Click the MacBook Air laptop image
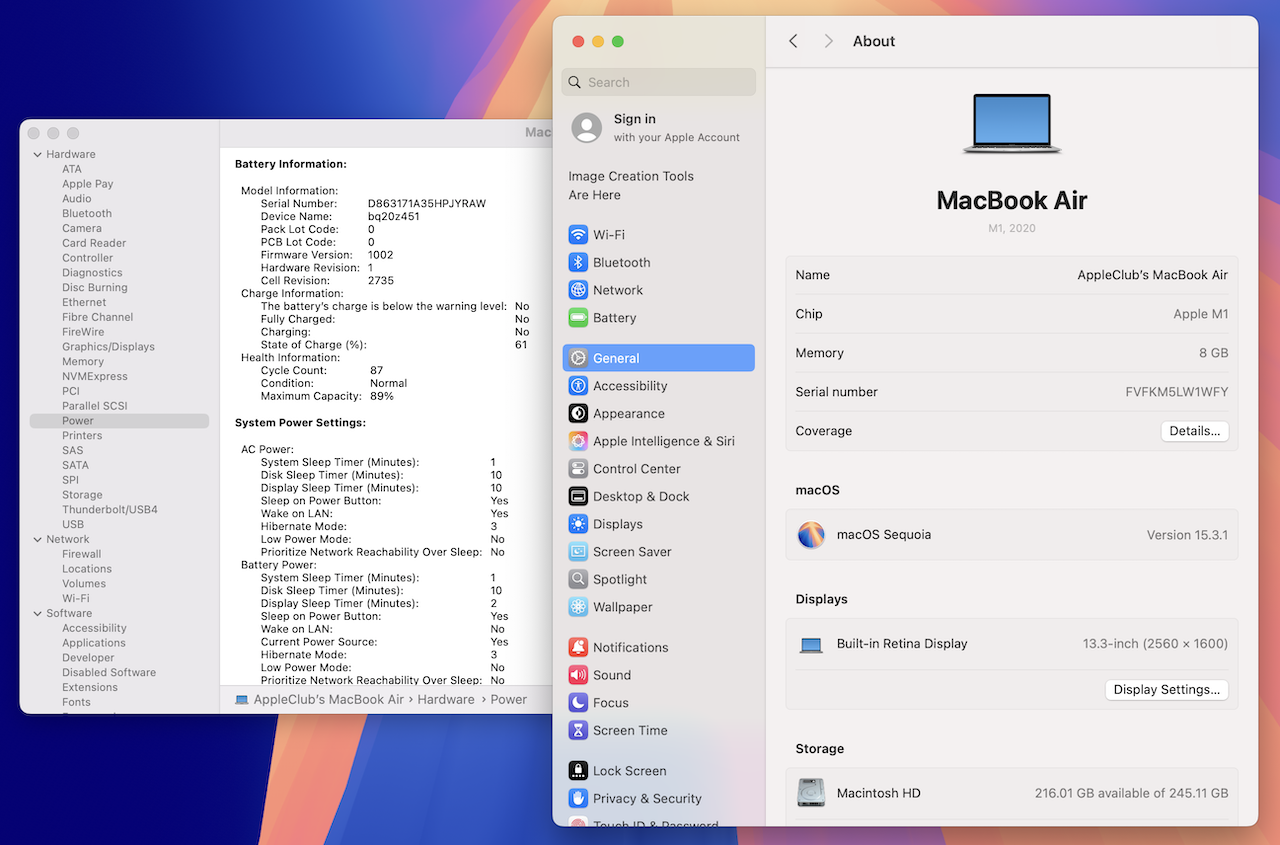 point(1012,124)
